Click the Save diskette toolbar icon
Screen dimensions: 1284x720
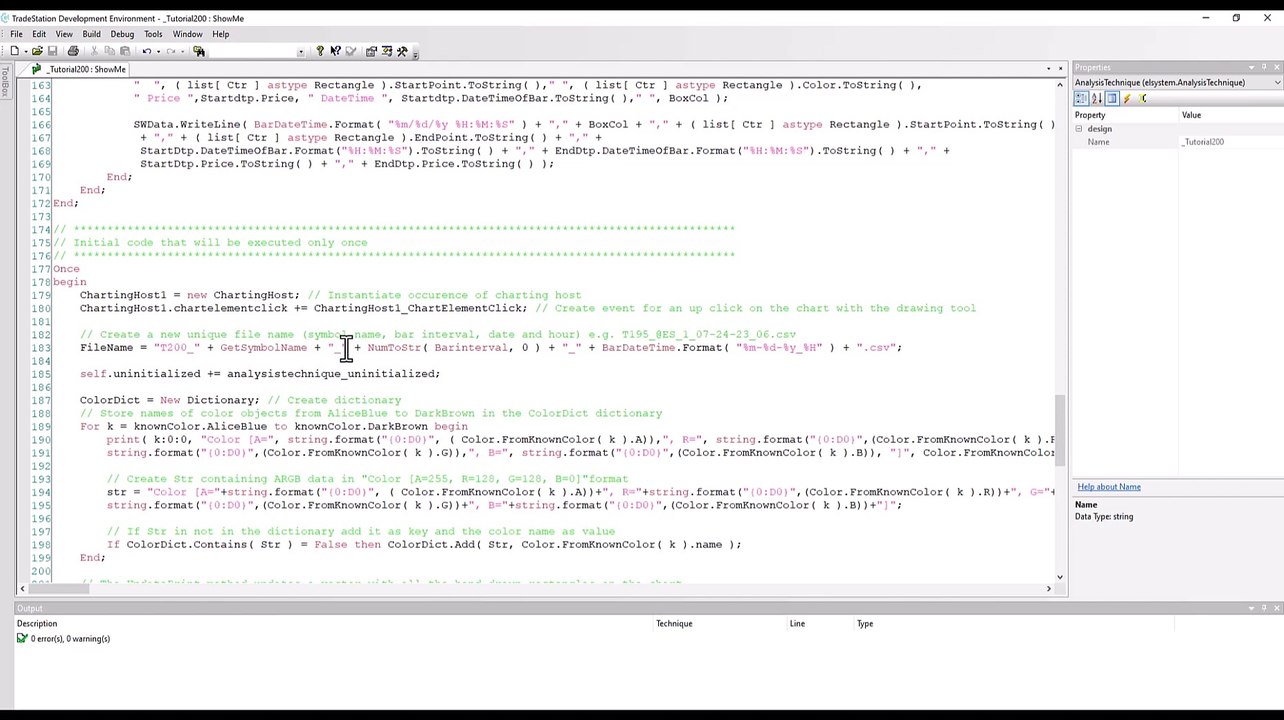tap(52, 51)
